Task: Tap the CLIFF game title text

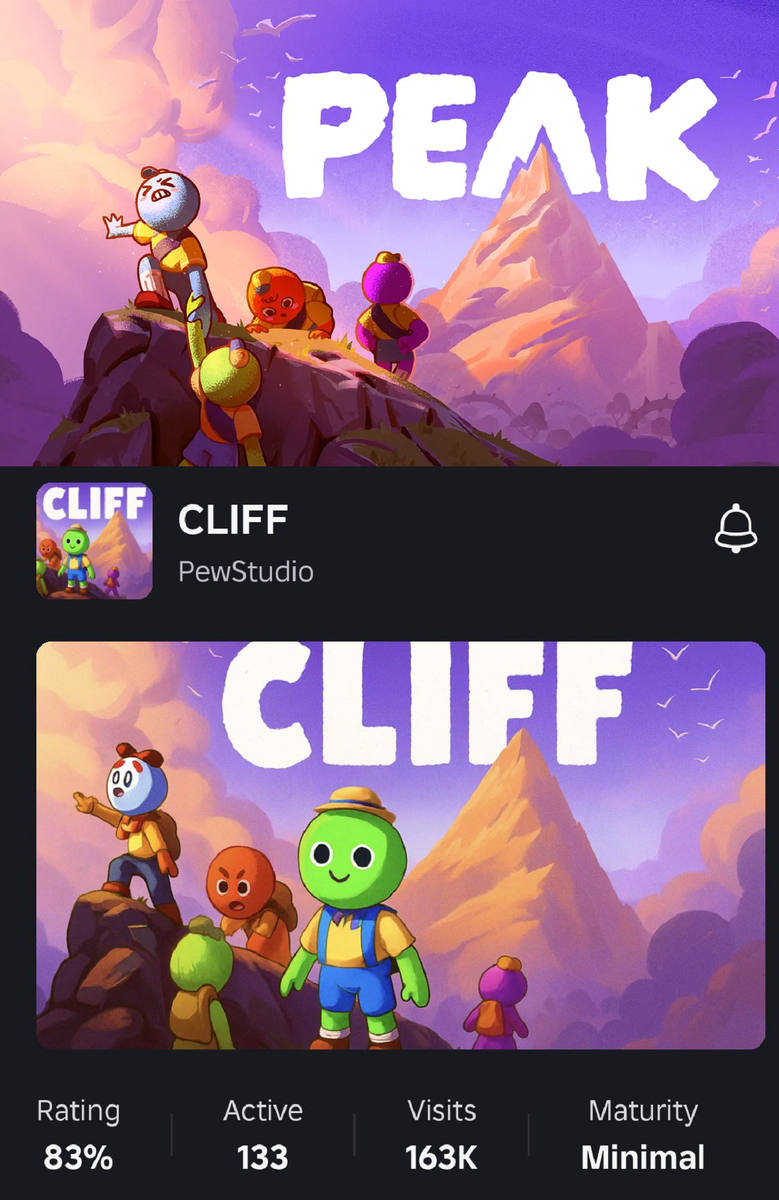Action: [x=233, y=519]
